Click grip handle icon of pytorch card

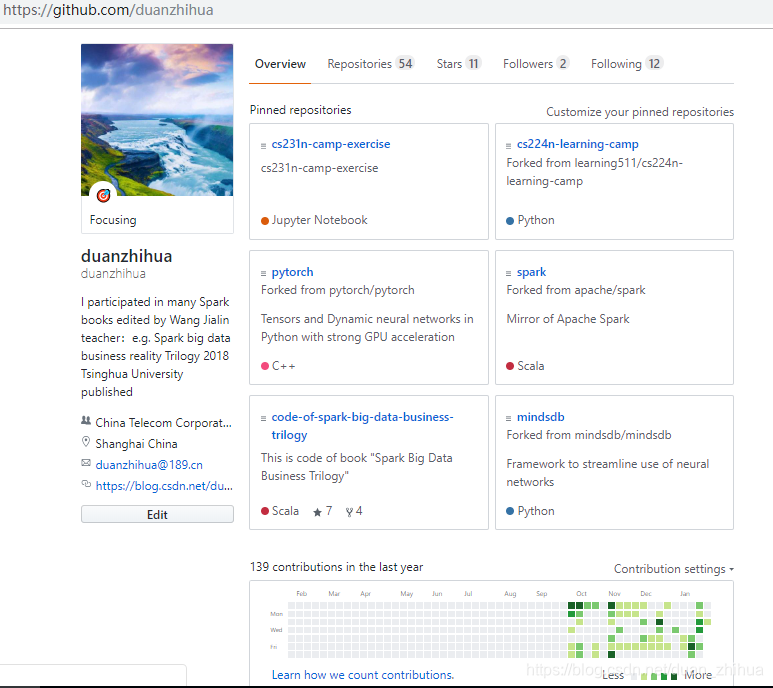(263, 274)
